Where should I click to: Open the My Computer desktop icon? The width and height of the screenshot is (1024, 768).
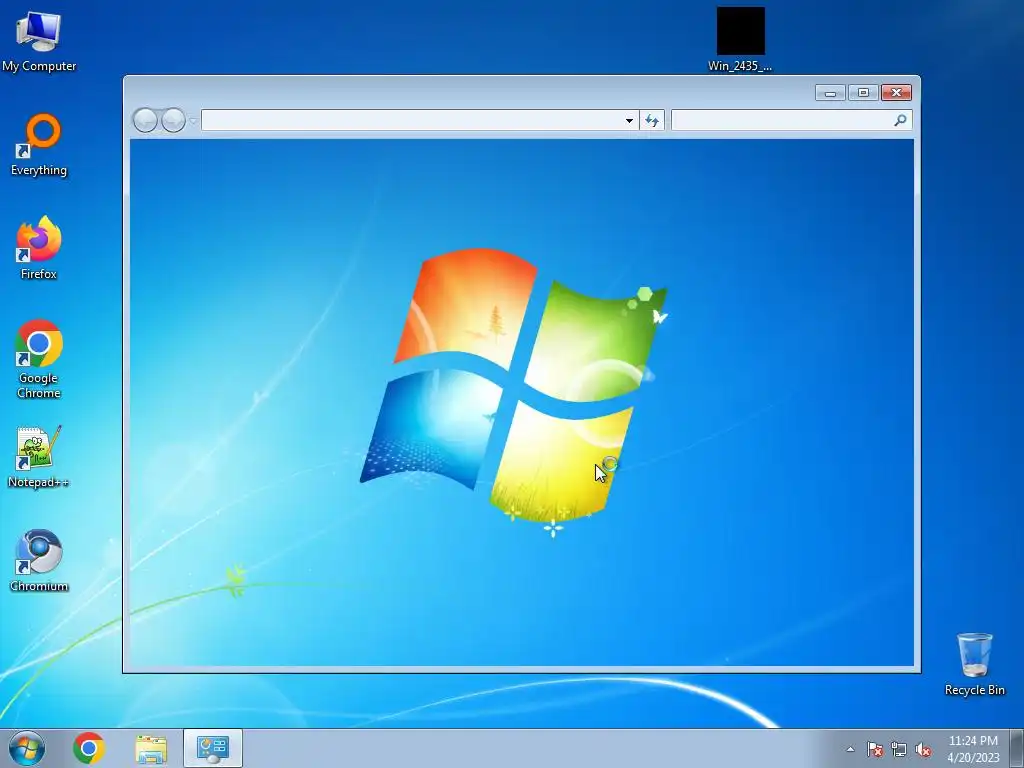click(x=39, y=40)
